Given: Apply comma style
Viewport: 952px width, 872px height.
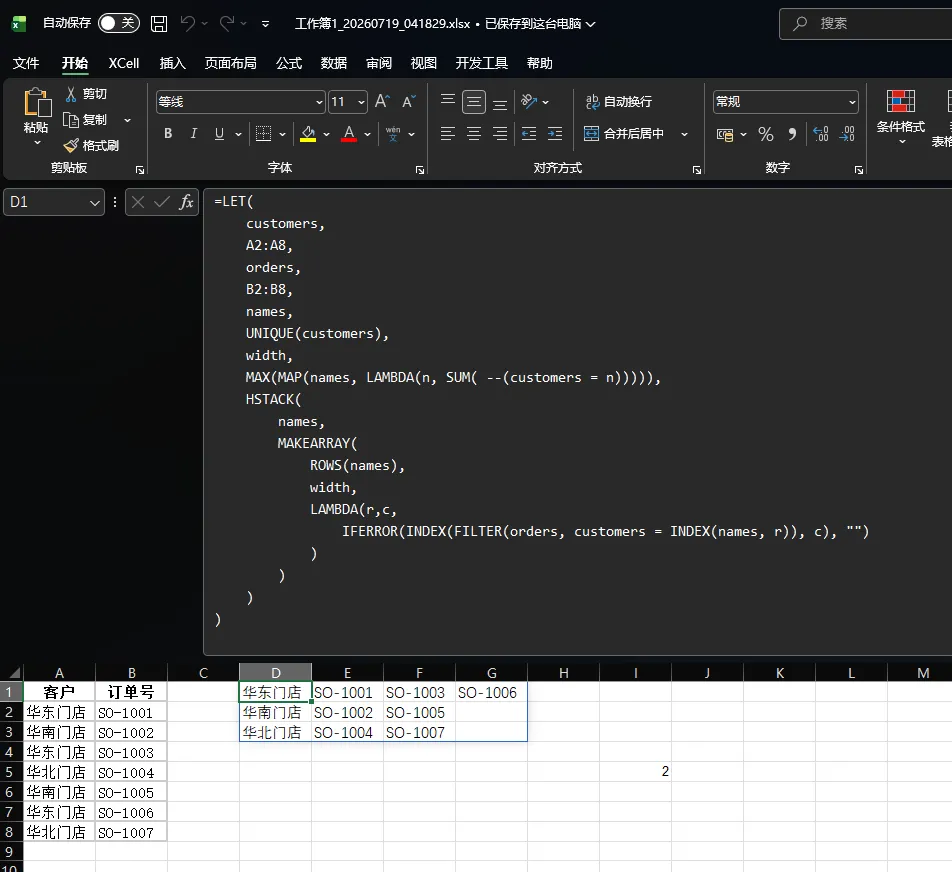Looking at the screenshot, I should [792, 134].
